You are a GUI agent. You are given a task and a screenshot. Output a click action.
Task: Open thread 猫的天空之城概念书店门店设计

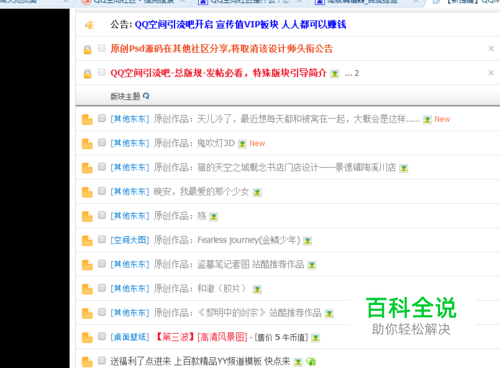click(x=275, y=167)
